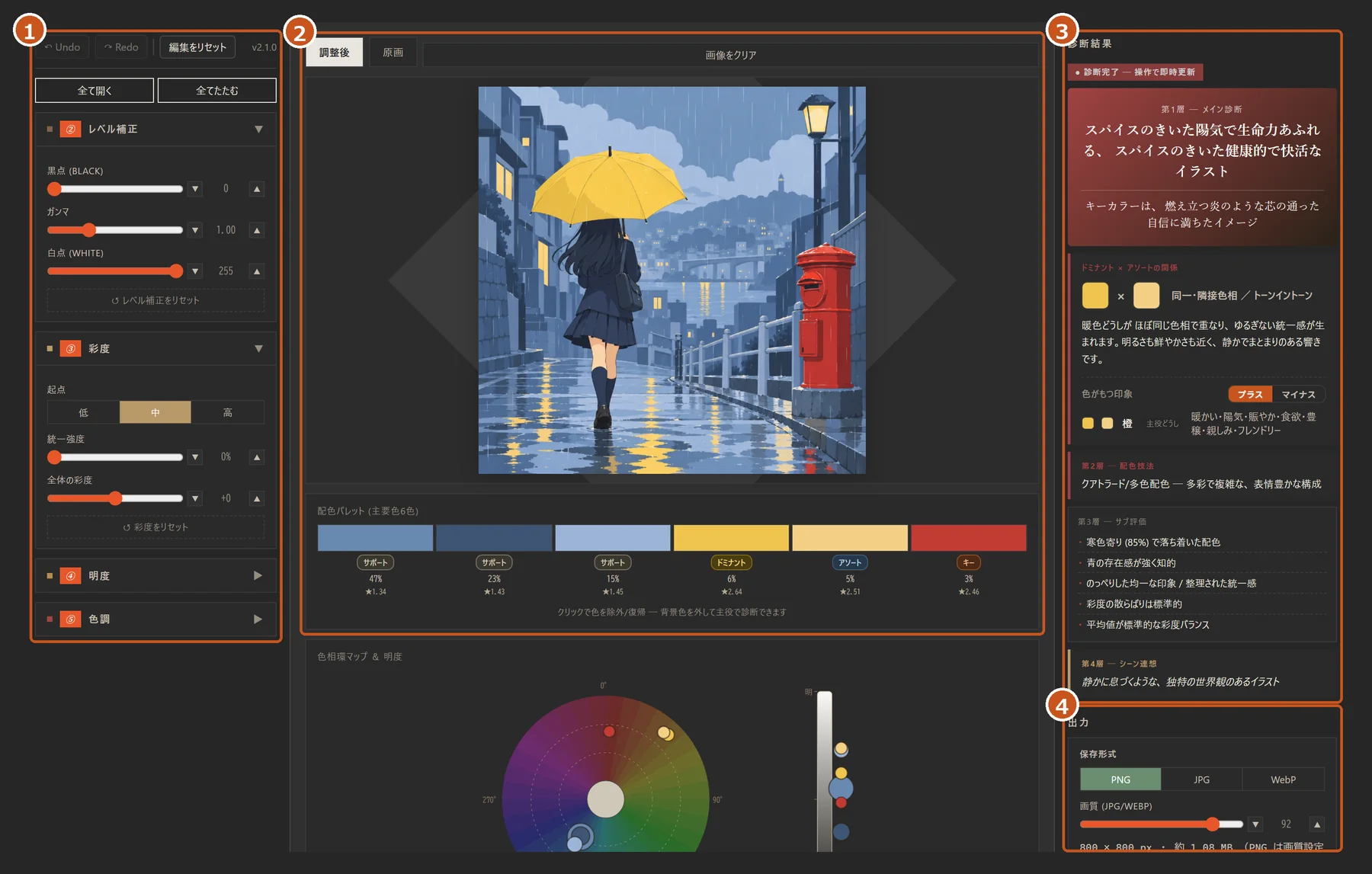Select 中 saturation starting point
Image resolution: width=1372 pixels, height=874 pixels.
pos(155,412)
